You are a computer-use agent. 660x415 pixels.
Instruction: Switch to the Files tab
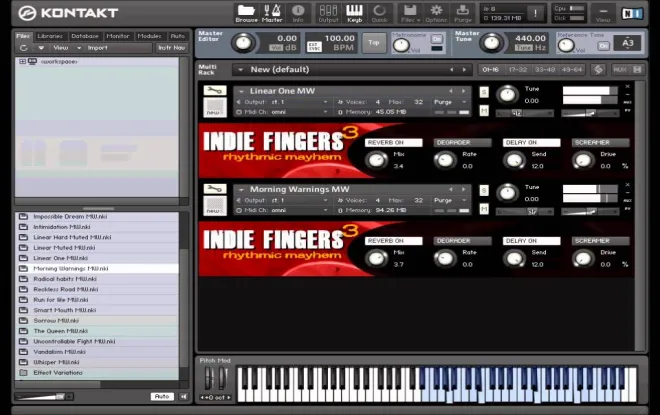point(23,36)
